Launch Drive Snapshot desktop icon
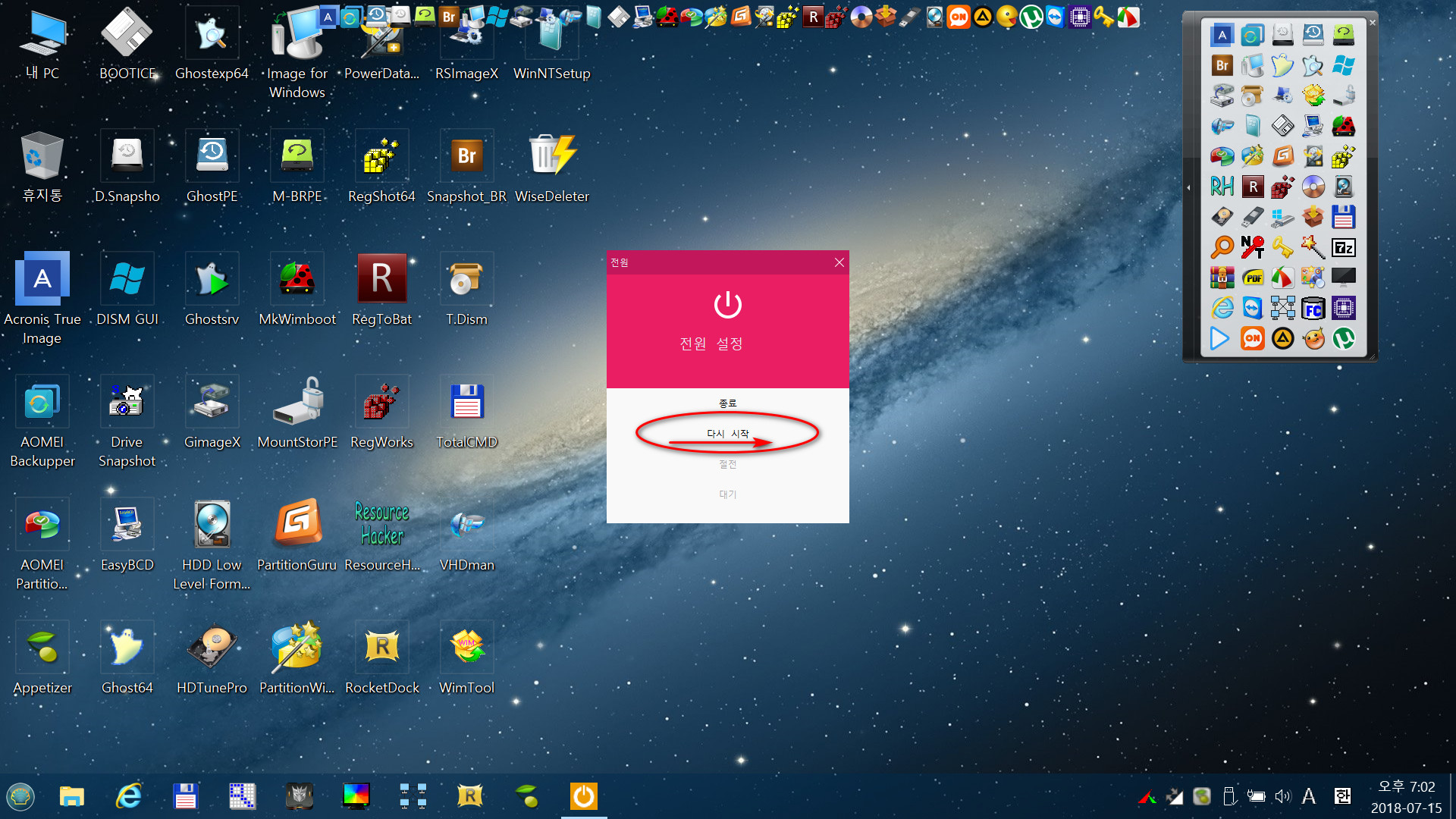 (127, 422)
